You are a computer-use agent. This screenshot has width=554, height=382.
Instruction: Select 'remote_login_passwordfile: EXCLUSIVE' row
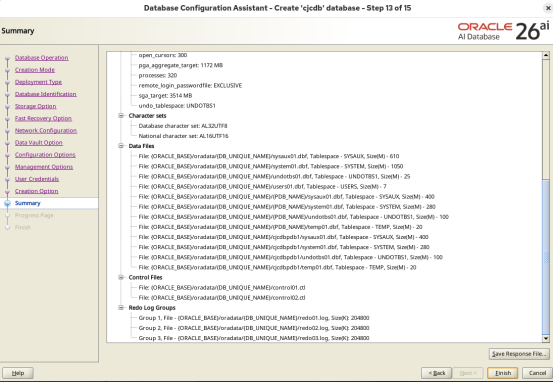coord(190,86)
